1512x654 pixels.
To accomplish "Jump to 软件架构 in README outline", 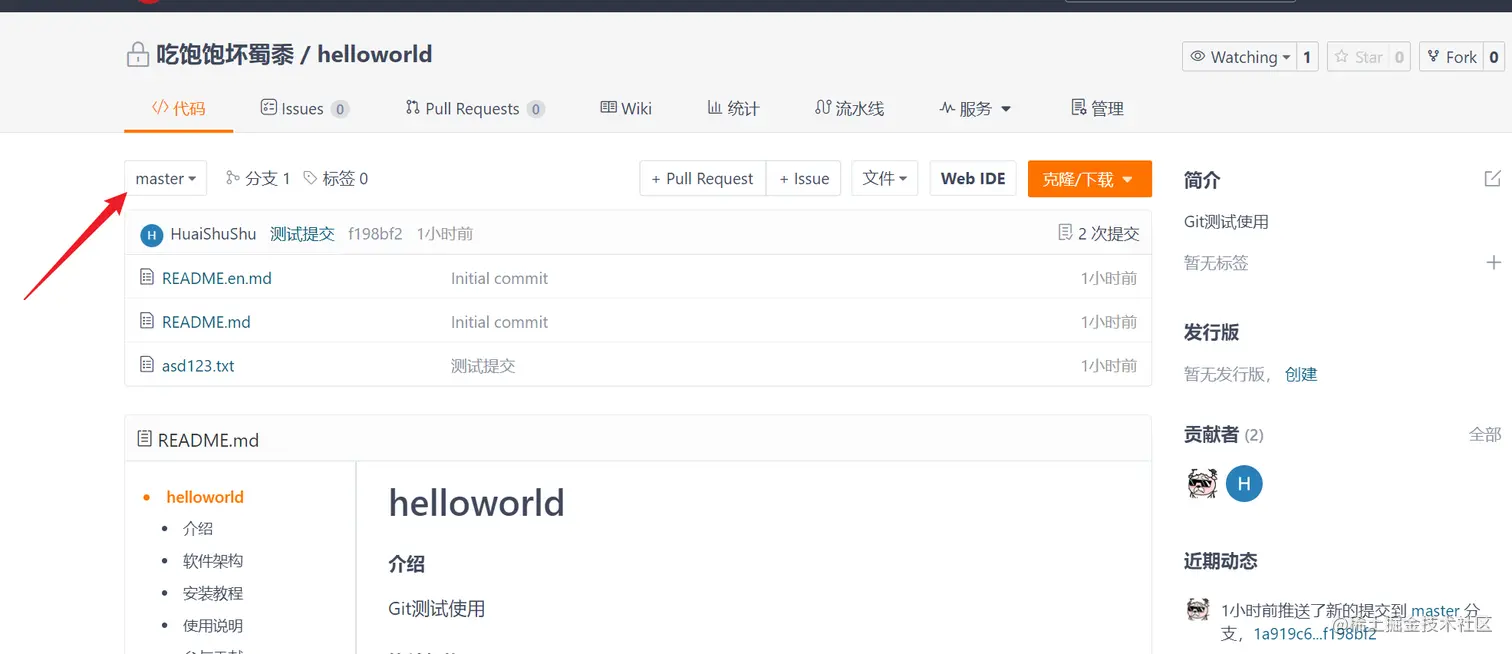I will (x=213, y=561).
